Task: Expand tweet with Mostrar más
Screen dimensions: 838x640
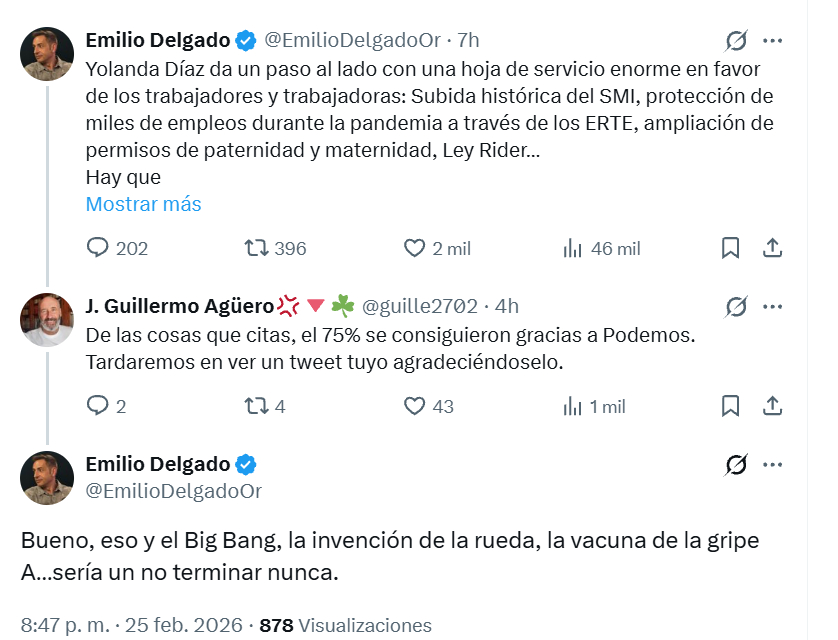Action: pyautogui.click(x=143, y=204)
